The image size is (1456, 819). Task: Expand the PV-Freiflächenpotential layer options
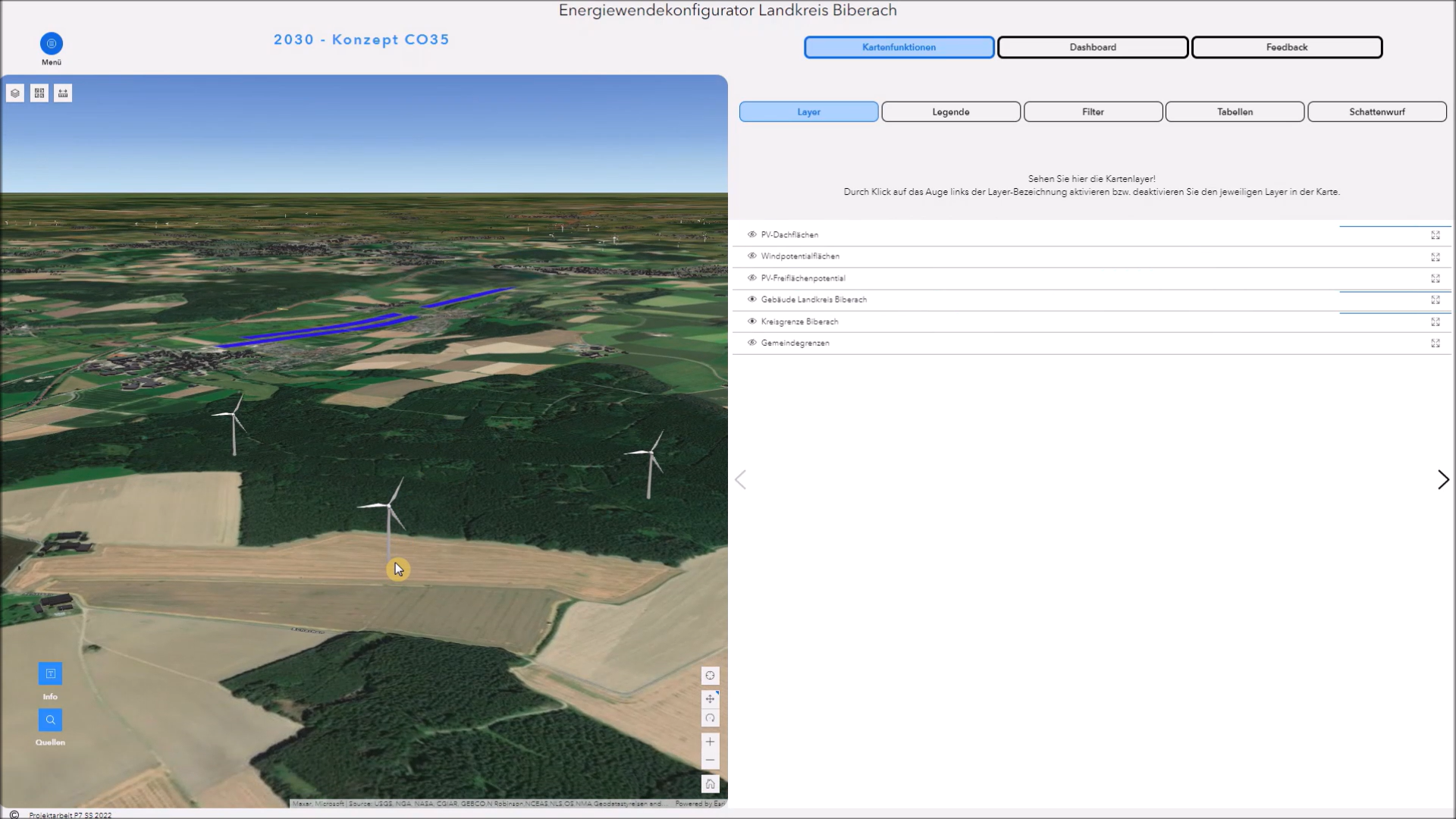(x=1435, y=278)
